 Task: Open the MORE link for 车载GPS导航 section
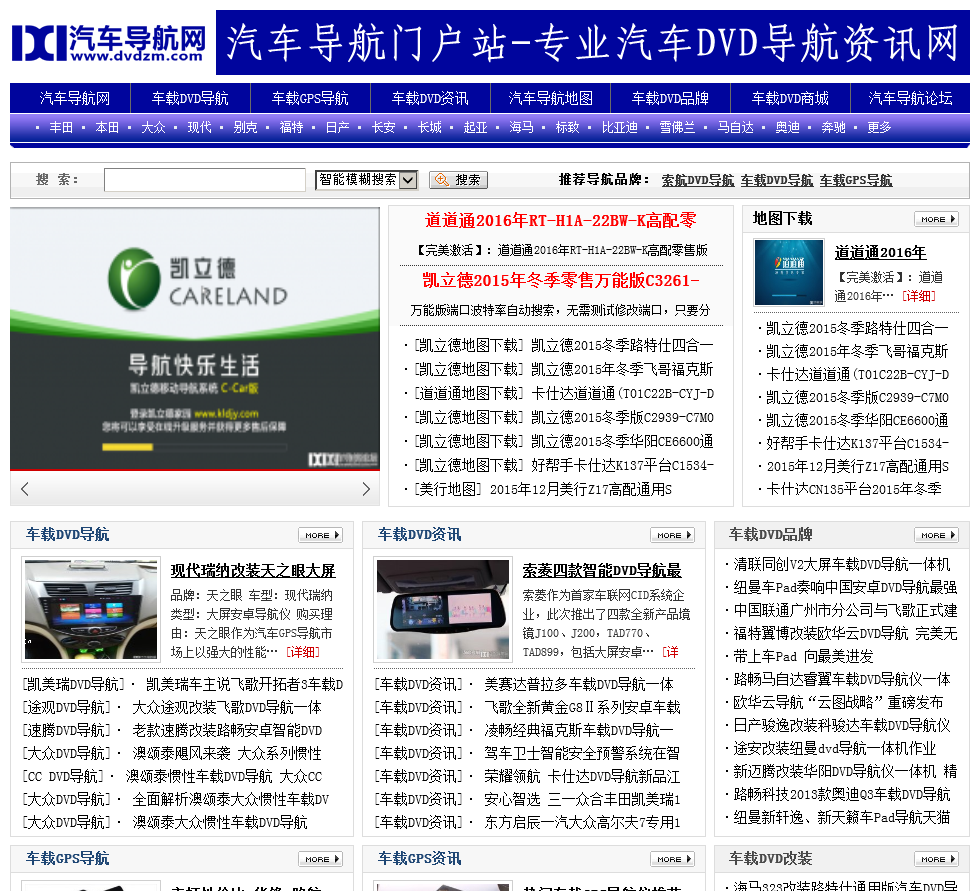pyautogui.click(x=321, y=859)
